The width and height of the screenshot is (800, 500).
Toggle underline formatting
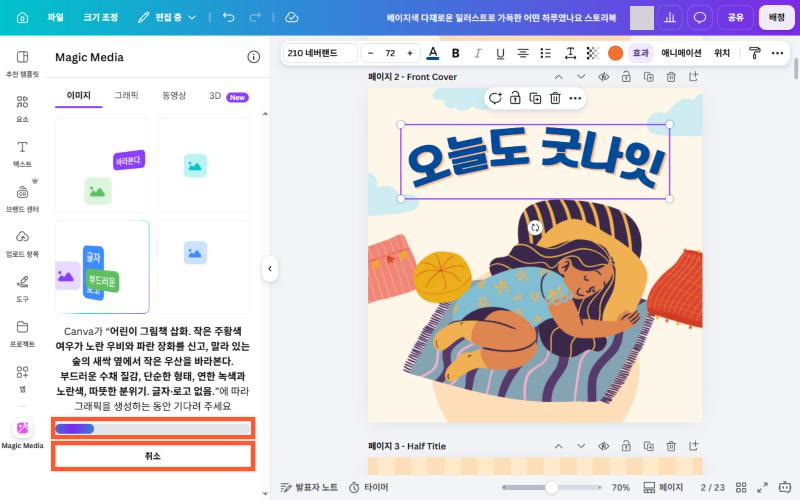tap(501, 53)
